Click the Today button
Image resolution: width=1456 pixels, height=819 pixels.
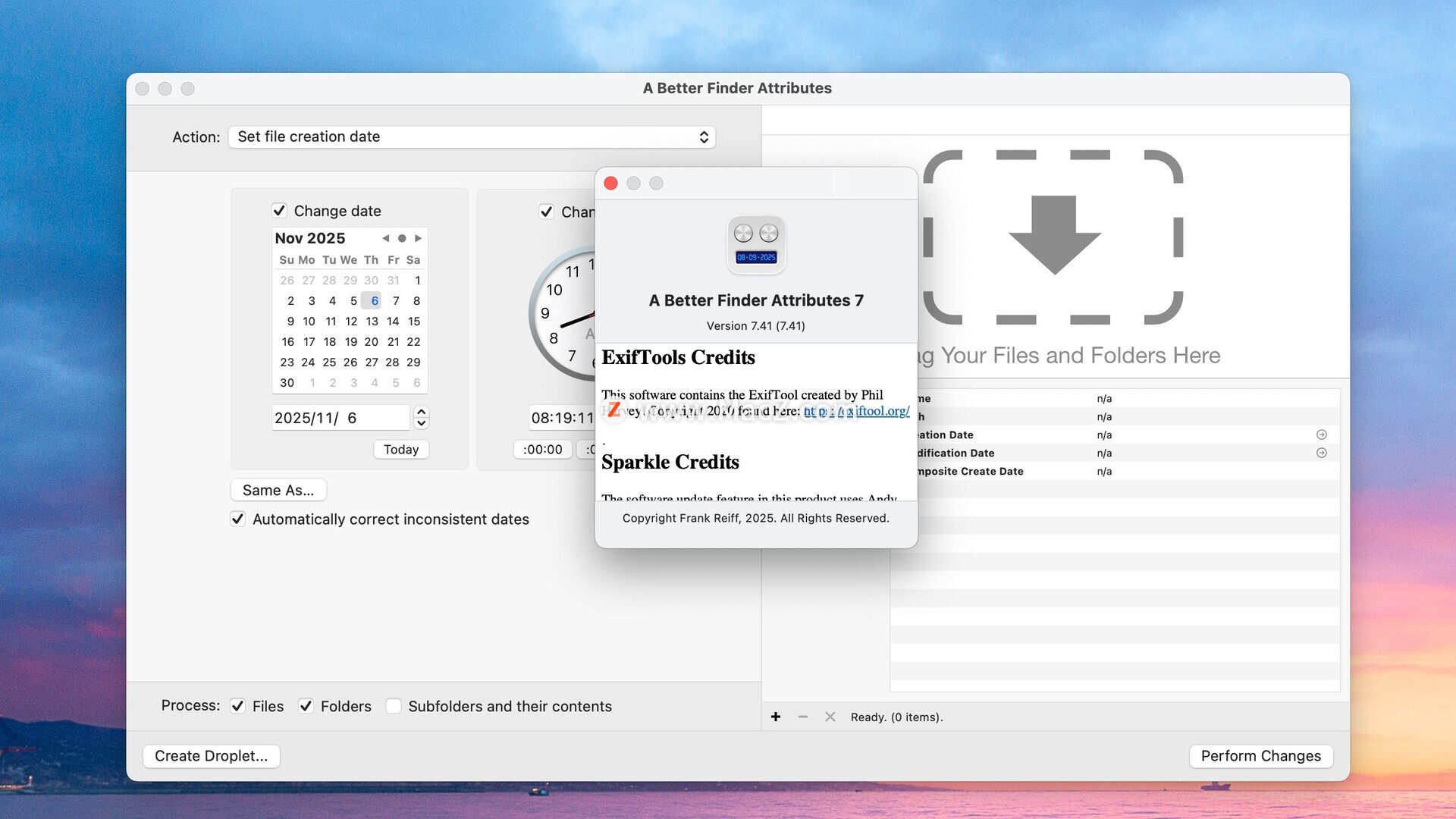point(400,450)
